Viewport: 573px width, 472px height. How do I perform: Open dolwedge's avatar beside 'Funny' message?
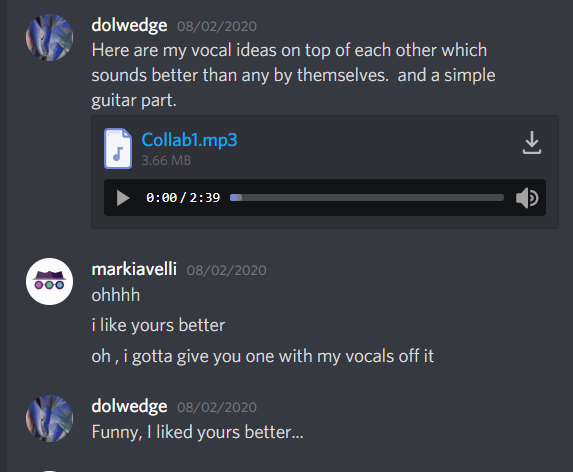click(x=49, y=418)
